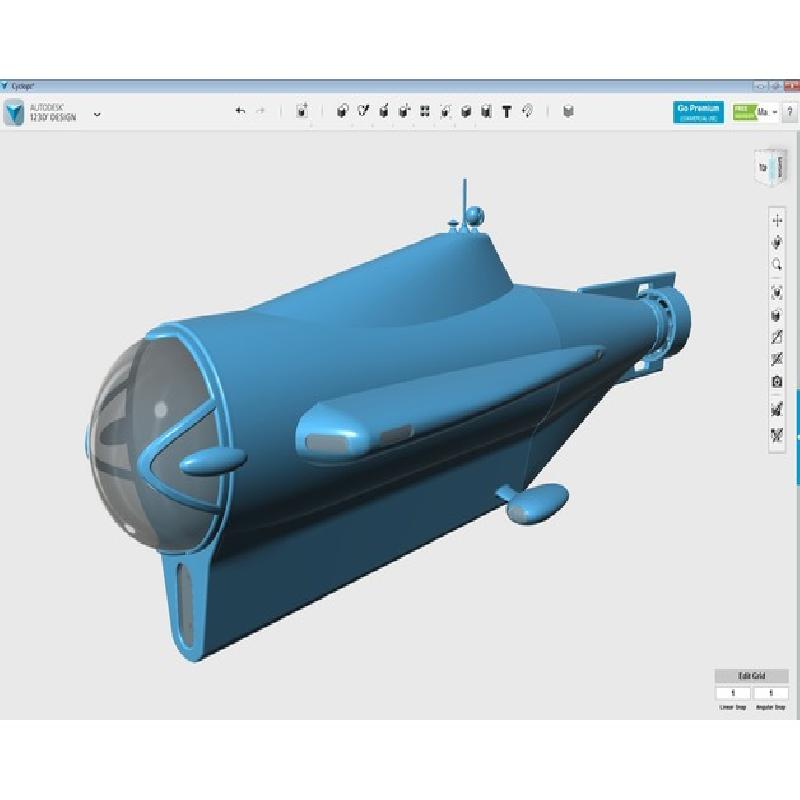Select the Pan tool in navigation bar
This screenshot has width=800, height=800.
776,220
